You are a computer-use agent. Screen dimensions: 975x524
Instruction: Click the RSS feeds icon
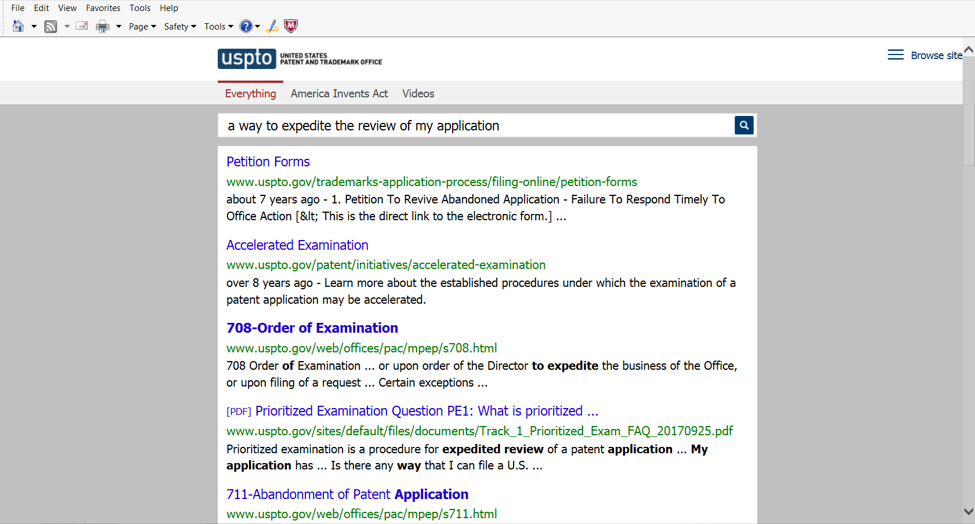[x=51, y=26]
